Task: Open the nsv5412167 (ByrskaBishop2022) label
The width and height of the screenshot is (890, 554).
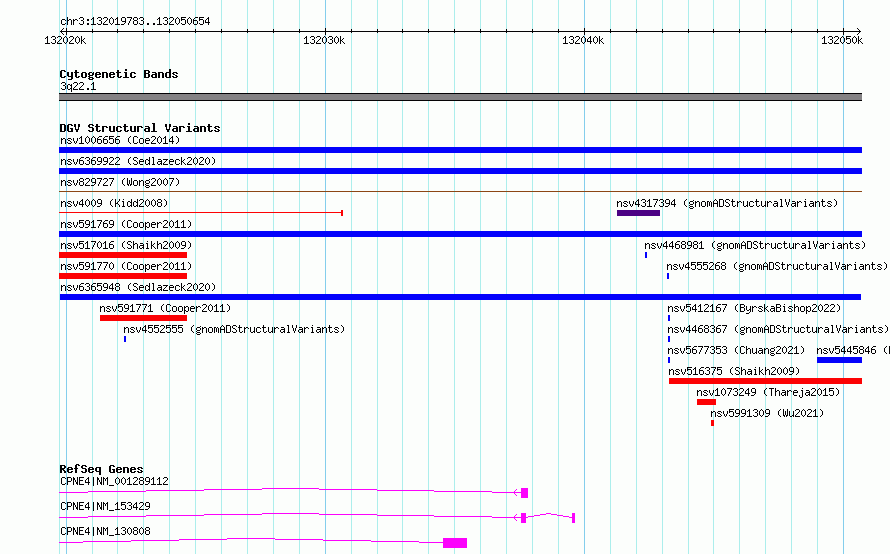Action: [x=754, y=308]
